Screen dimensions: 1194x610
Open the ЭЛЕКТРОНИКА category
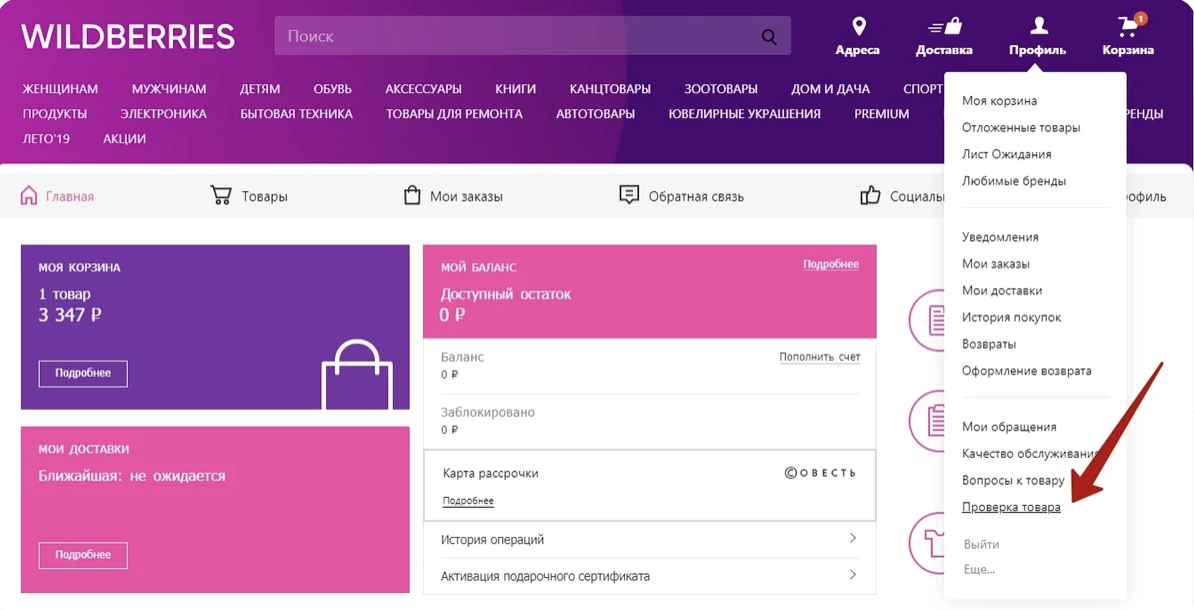pos(163,114)
